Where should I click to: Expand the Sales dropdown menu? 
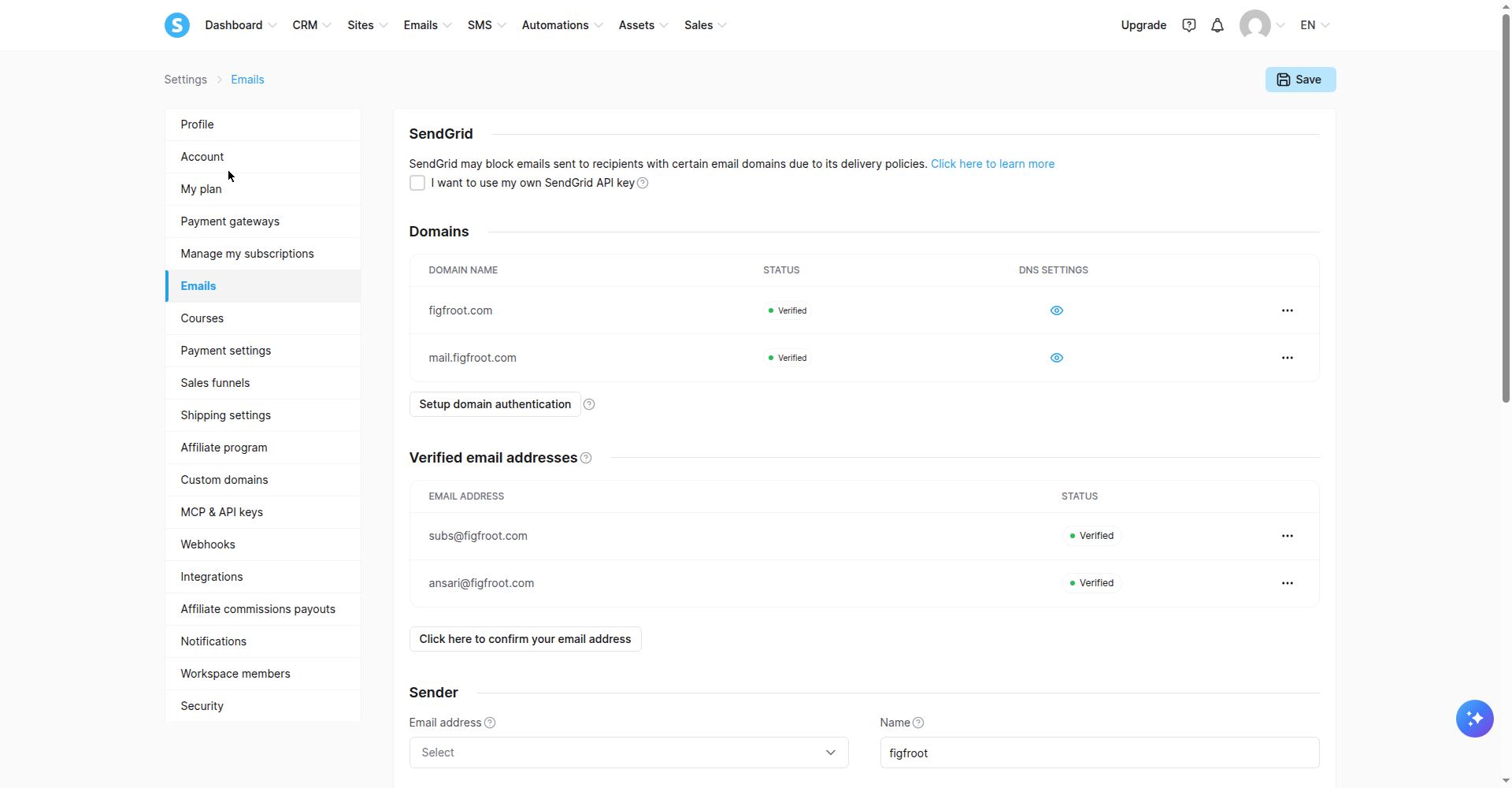(x=706, y=25)
